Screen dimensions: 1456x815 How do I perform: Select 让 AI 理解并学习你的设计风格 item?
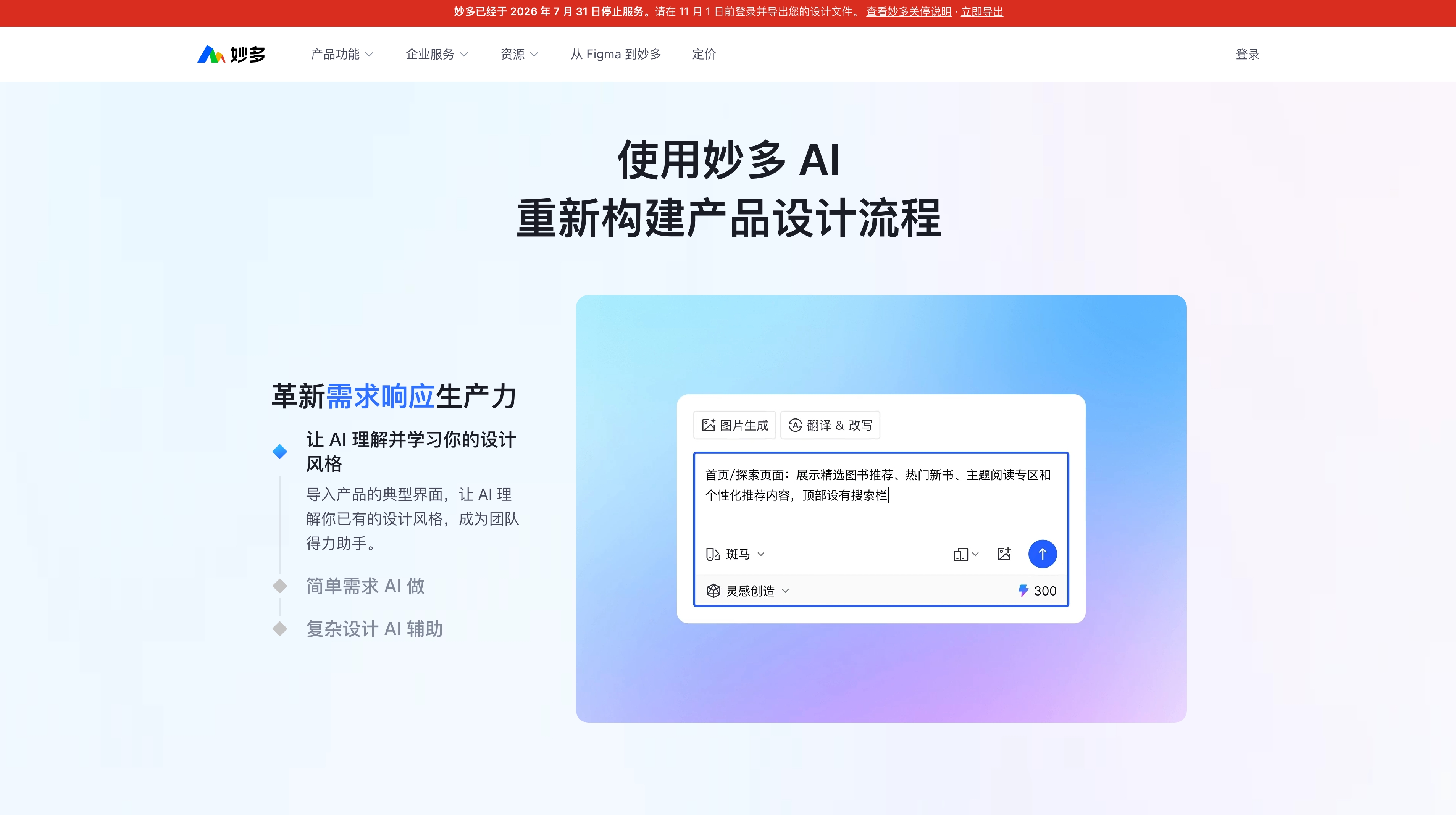[x=411, y=451]
